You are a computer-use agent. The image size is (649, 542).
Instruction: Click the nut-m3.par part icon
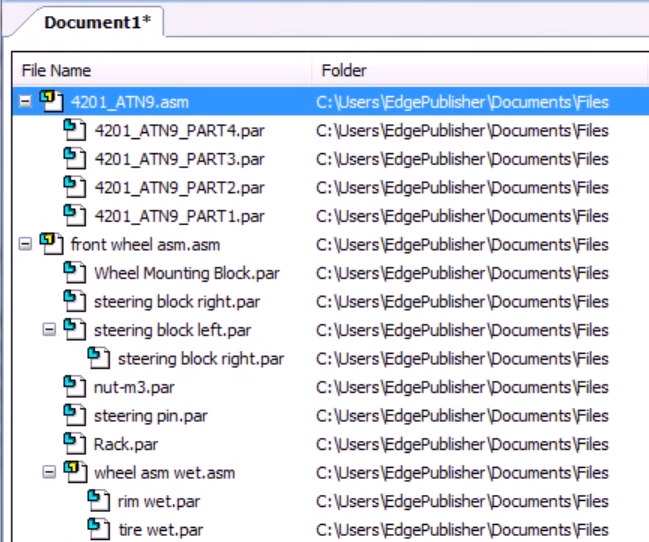75,386
